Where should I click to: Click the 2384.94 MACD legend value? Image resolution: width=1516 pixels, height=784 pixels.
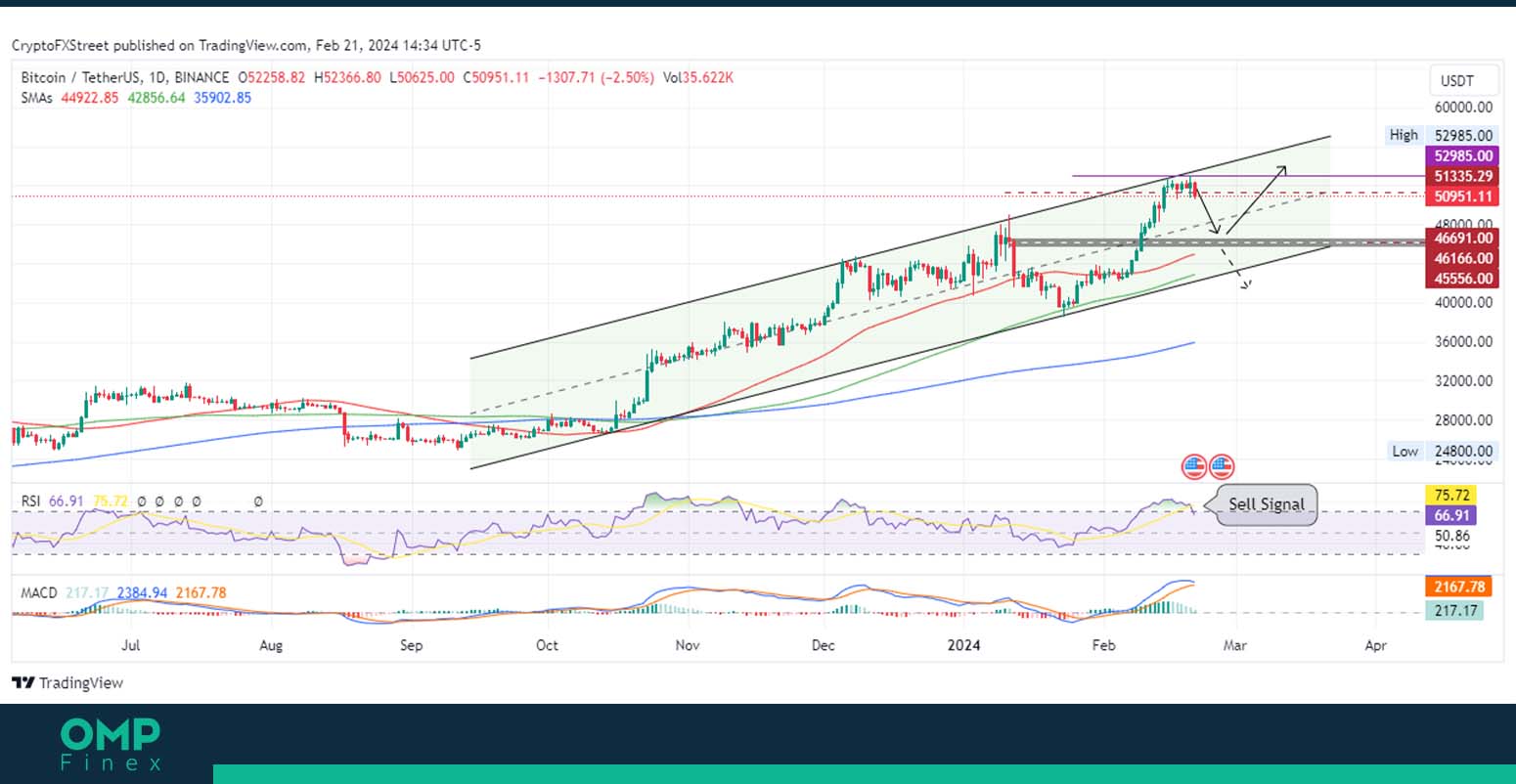point(142,592)
